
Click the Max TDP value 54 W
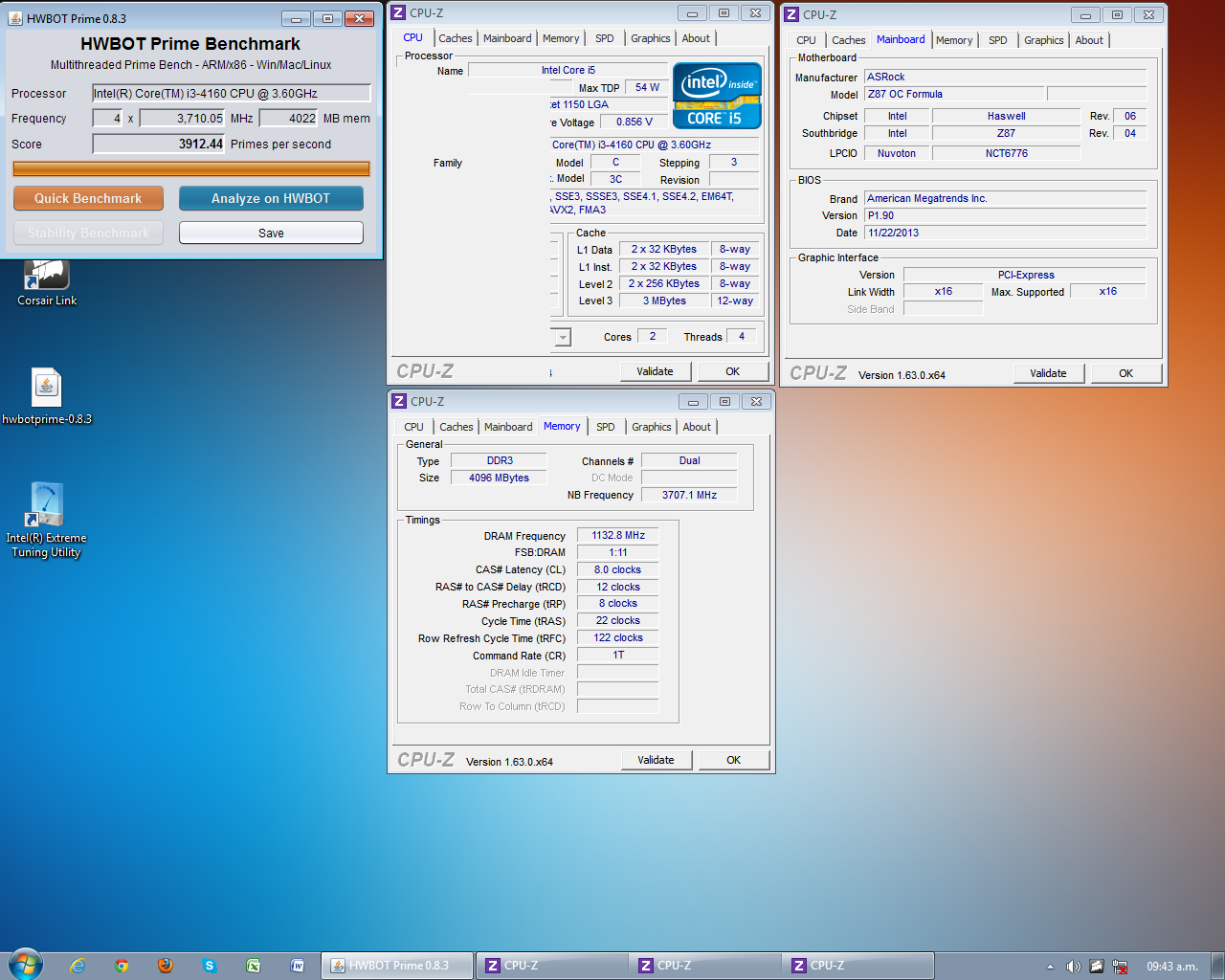click(647, 87)
